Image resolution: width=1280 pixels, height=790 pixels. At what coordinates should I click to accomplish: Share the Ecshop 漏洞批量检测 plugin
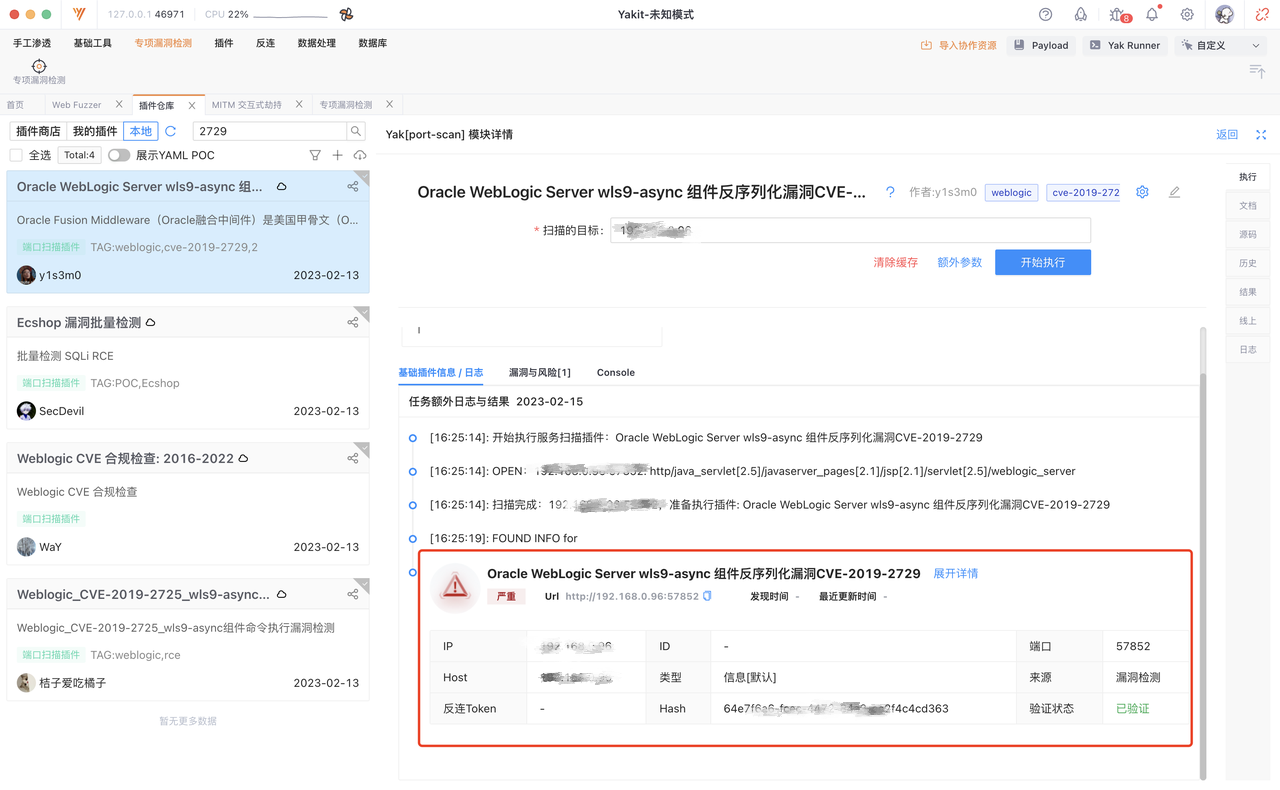[x=353, y=322]
